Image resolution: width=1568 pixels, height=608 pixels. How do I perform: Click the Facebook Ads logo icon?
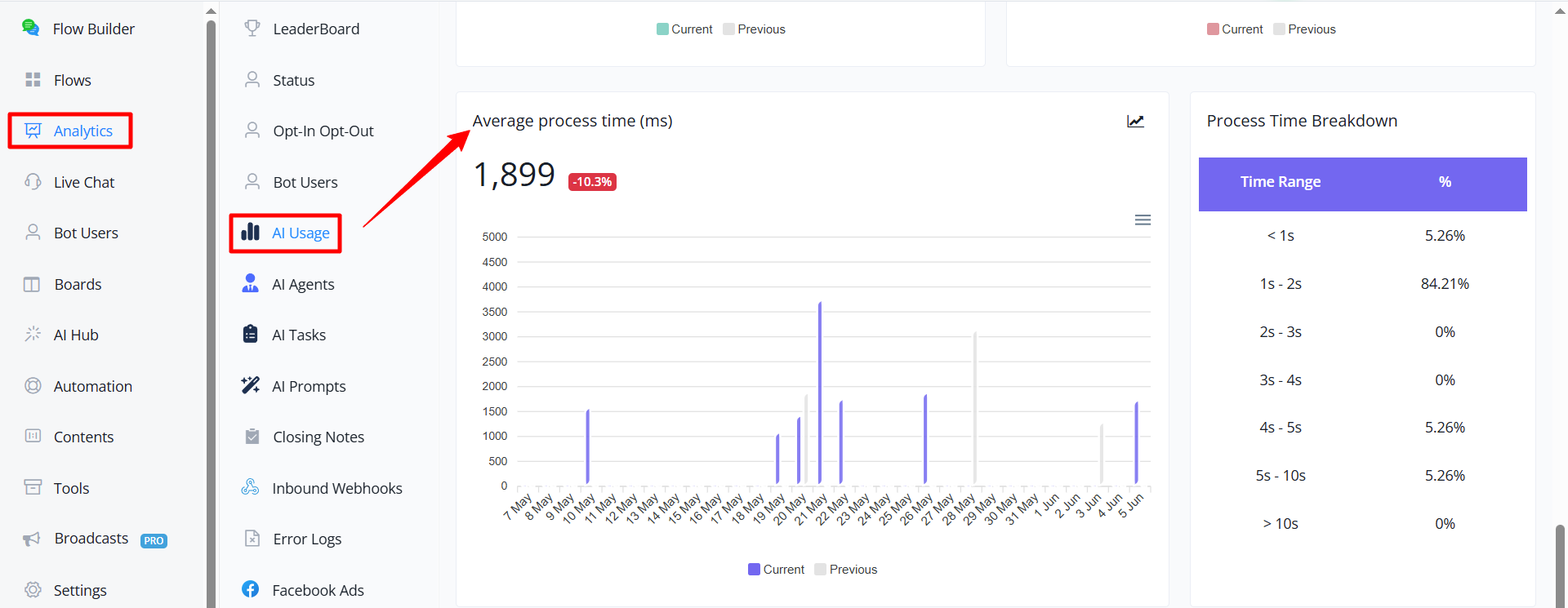click(251, 589)
